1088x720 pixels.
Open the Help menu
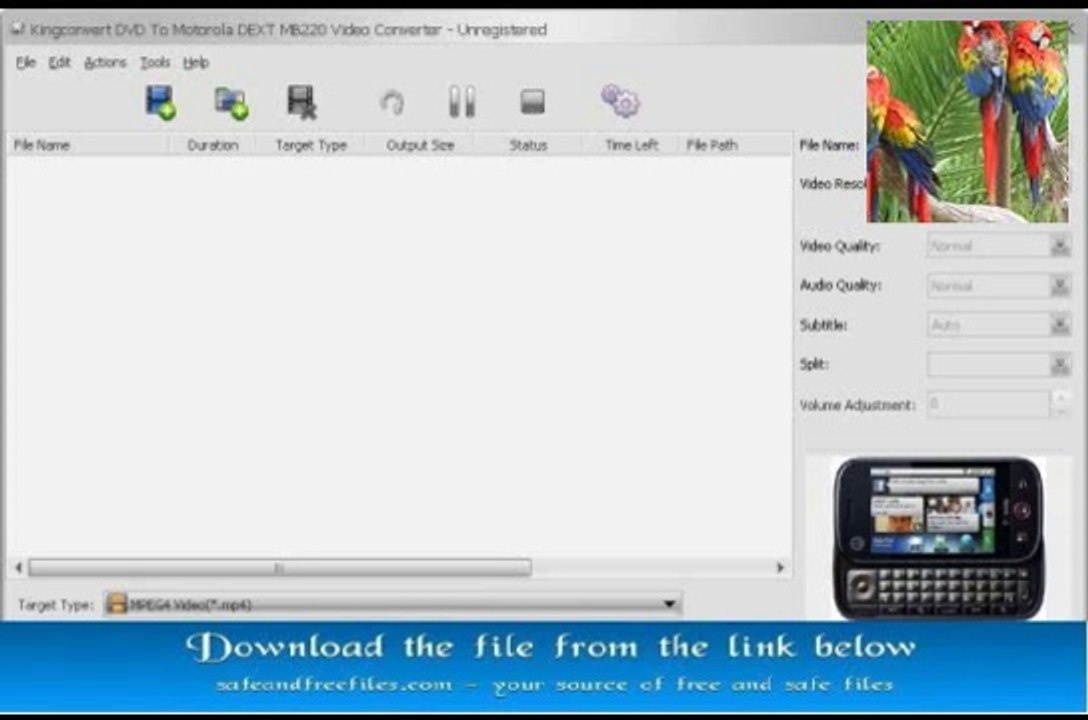click(196, 62)
